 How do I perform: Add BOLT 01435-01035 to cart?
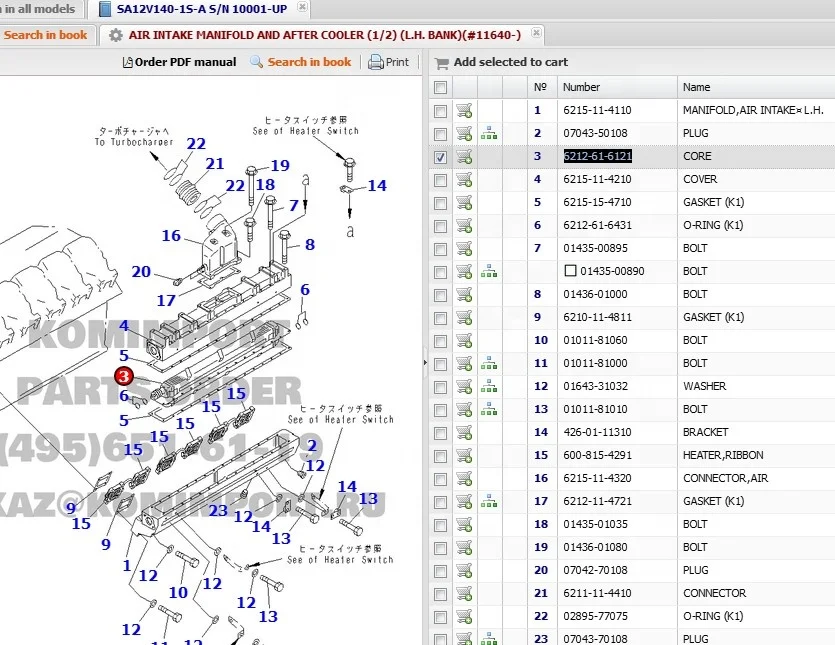coord(464,525)
